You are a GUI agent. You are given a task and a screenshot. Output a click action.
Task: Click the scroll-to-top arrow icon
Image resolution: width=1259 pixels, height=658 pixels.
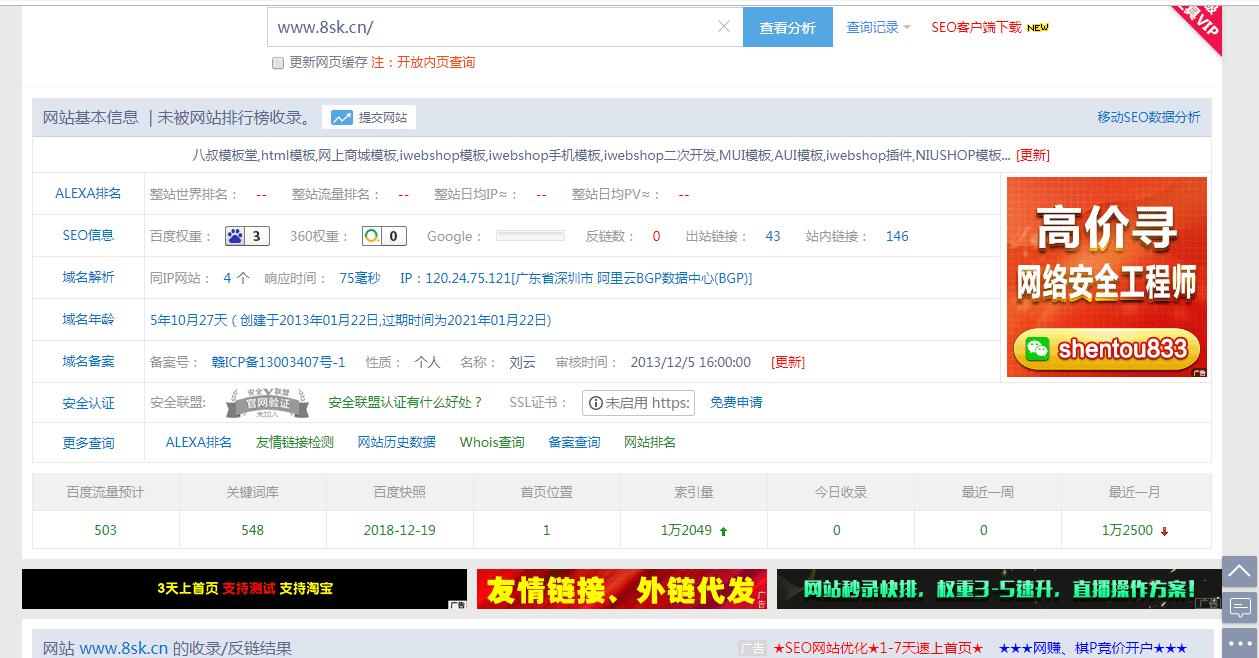(x=1240, y=572)
